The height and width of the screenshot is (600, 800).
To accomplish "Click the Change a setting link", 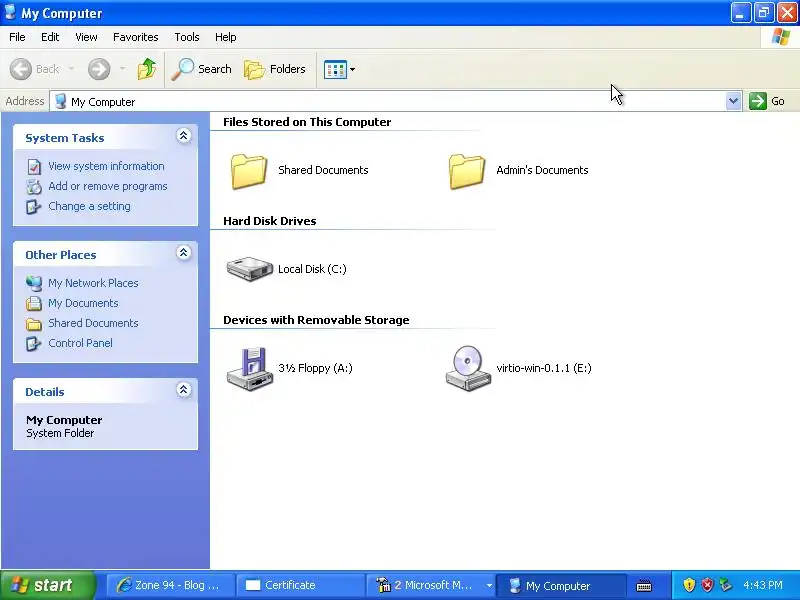I will pos(89,206).
